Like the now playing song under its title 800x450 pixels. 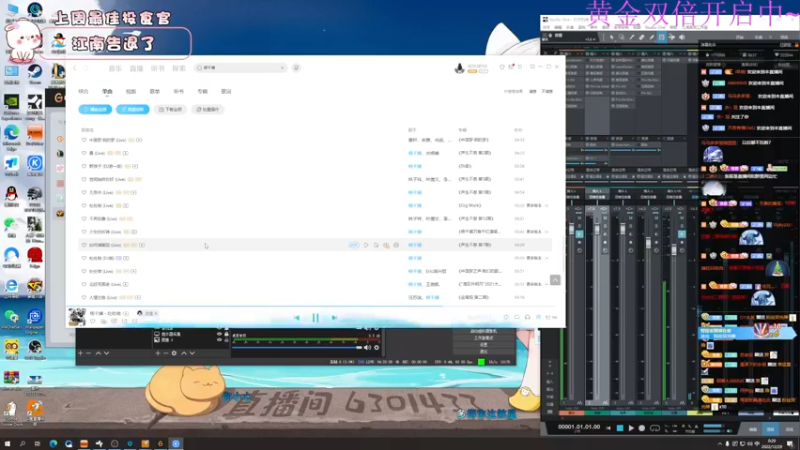(x=93, y=321)
